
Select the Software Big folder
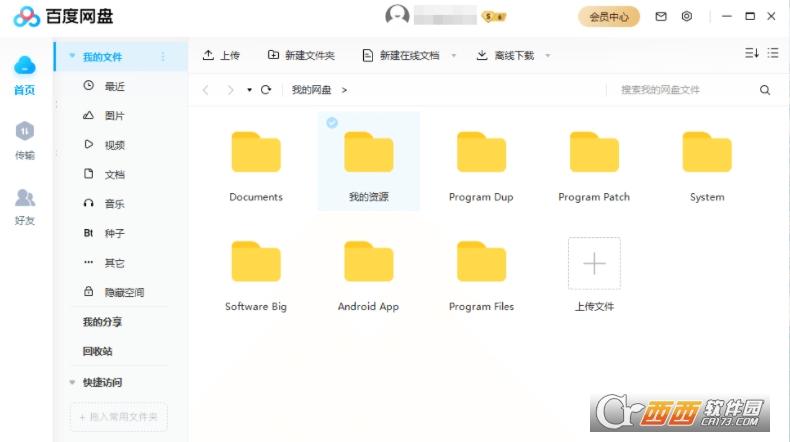pyautogui.click(x=256, y=262)
